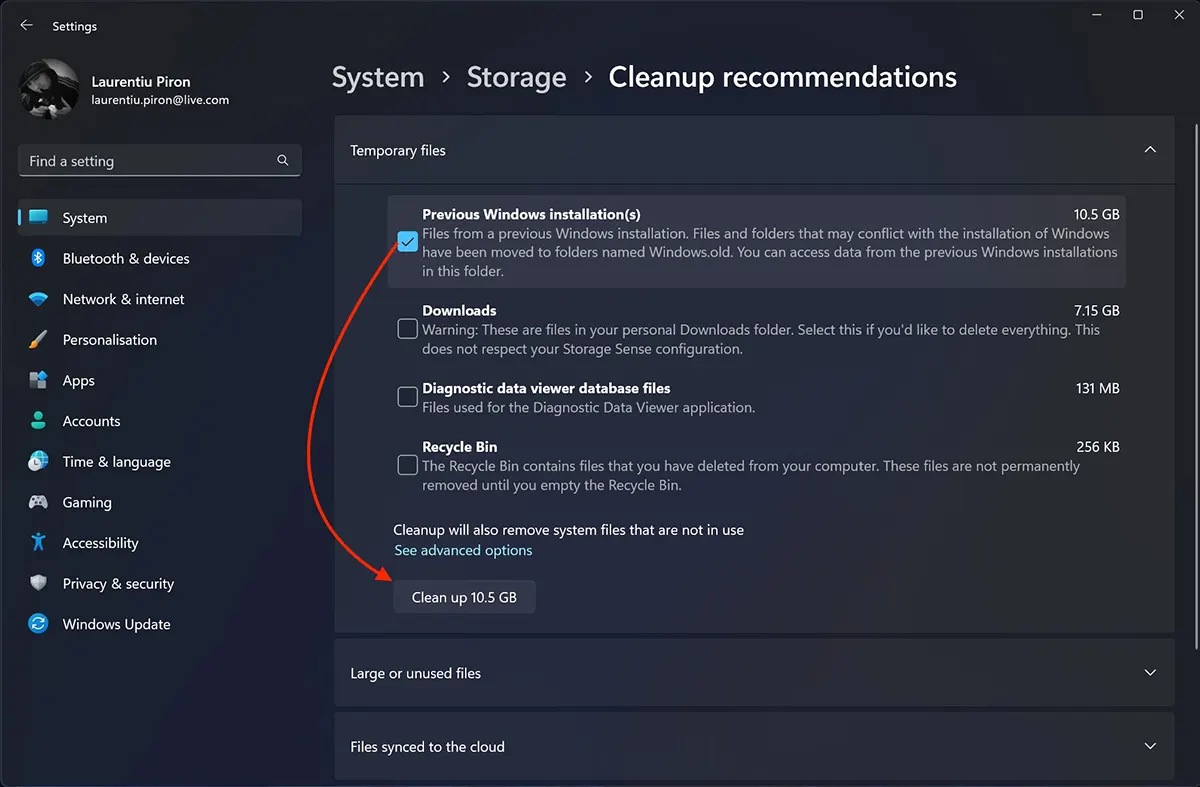Click the Network wifi icon
This screenshot has height=787, width=1200.
tap(38, 299)
